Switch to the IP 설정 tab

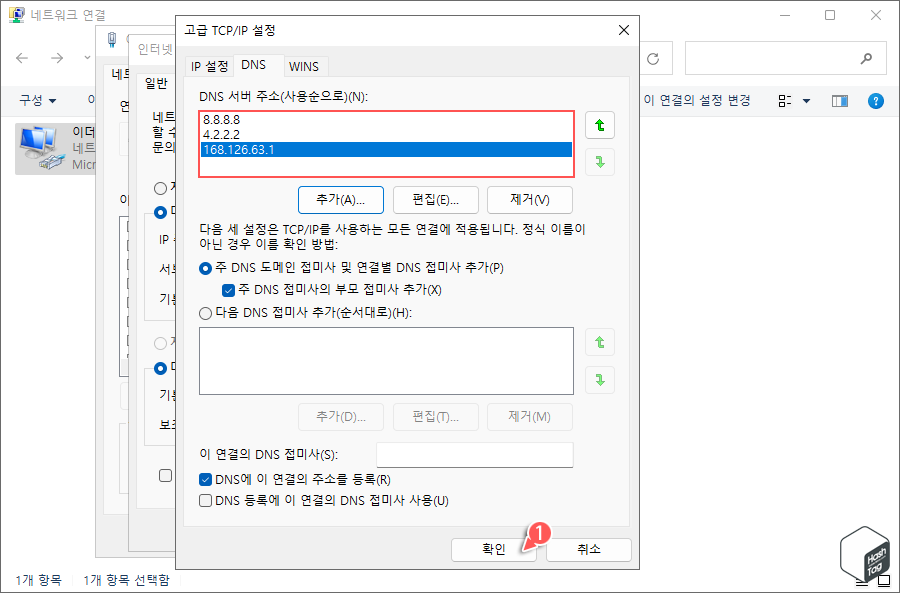click(x=207, y=66)
